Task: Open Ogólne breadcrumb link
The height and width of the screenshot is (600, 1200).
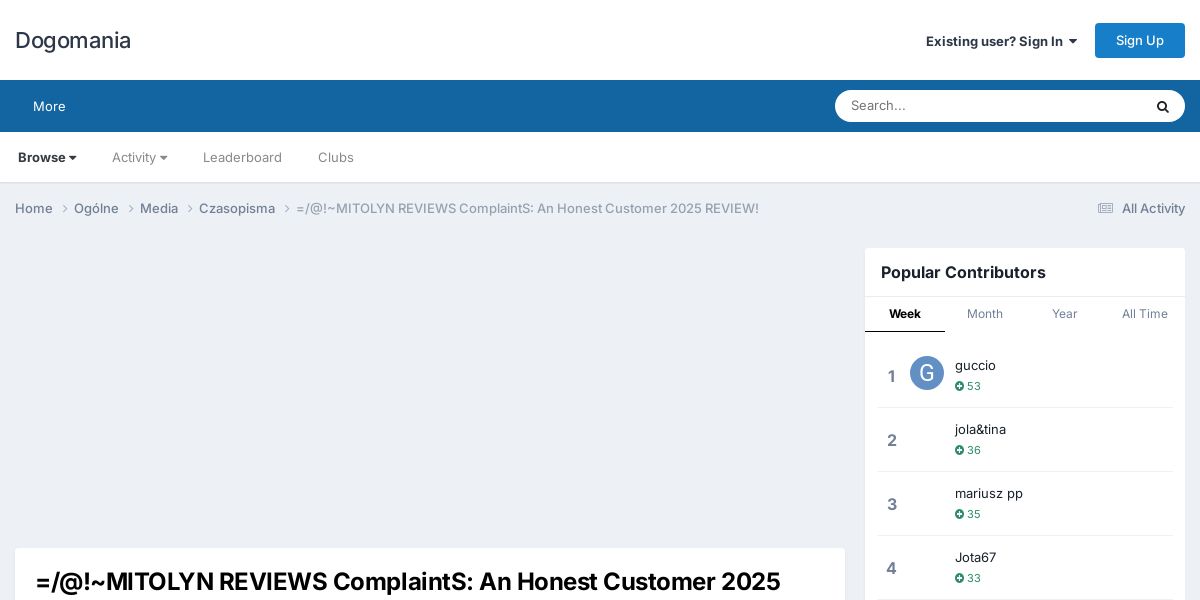Action: 96,208
